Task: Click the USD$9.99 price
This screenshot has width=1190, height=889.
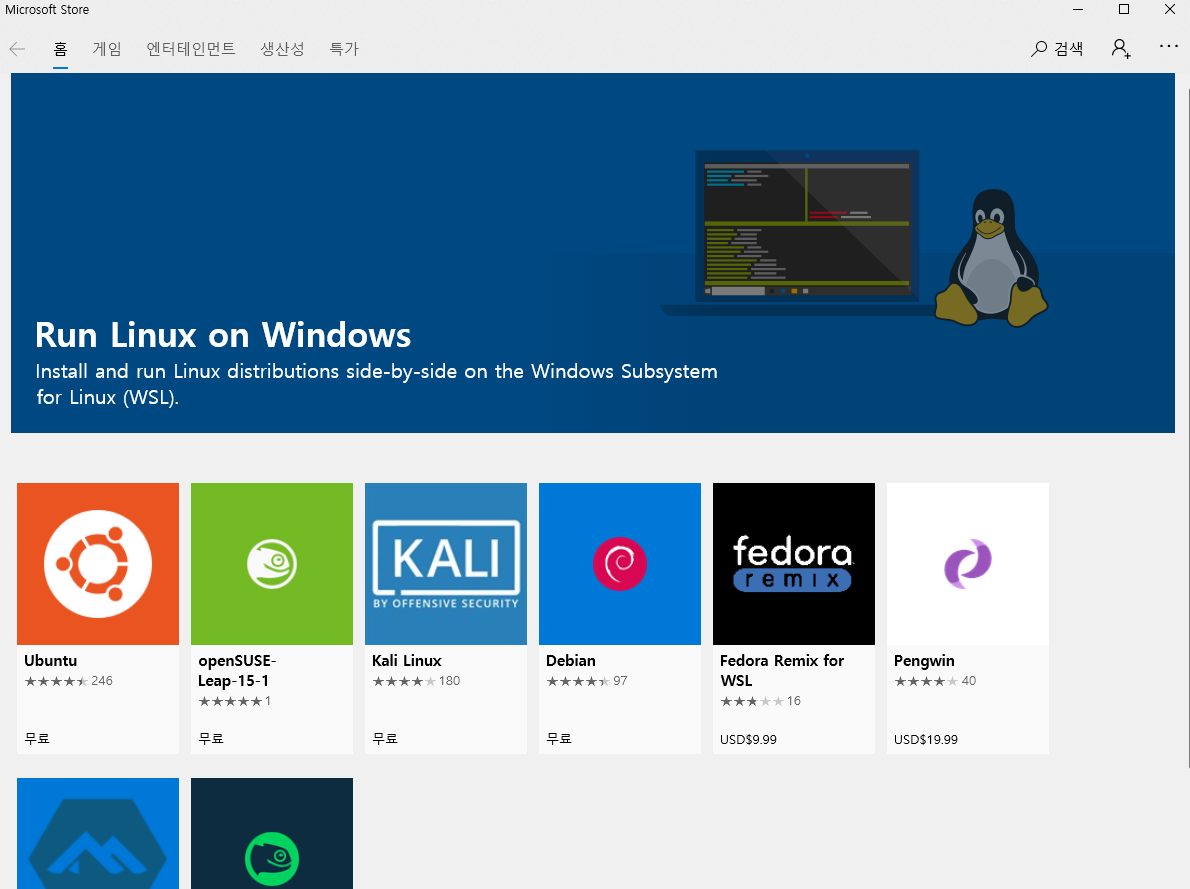Action: [748, 739]
